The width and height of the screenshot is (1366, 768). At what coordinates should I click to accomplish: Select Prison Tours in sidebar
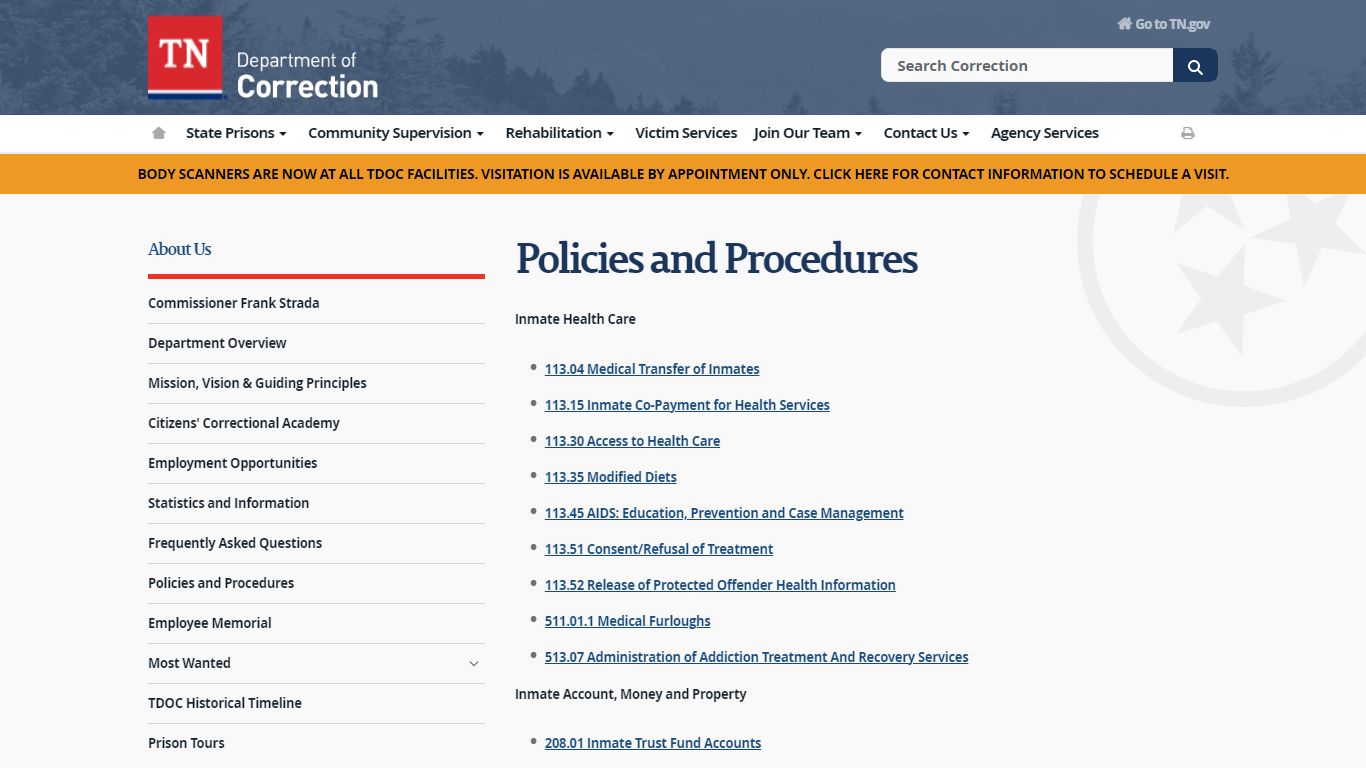(186, 743)
